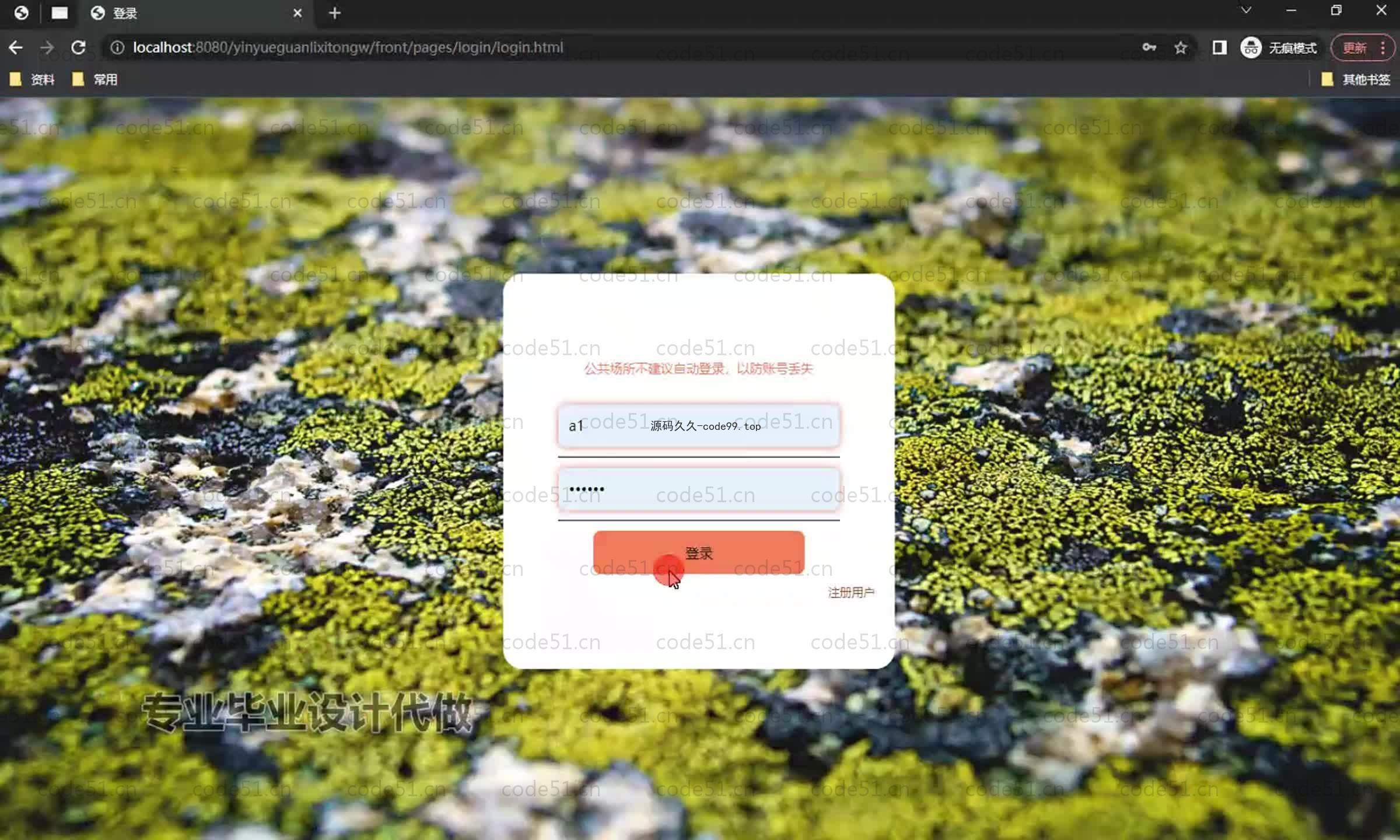Screen dimensions: 1400x840
Task: Click the 更新 browser update button
Action: coord(1354,47)
